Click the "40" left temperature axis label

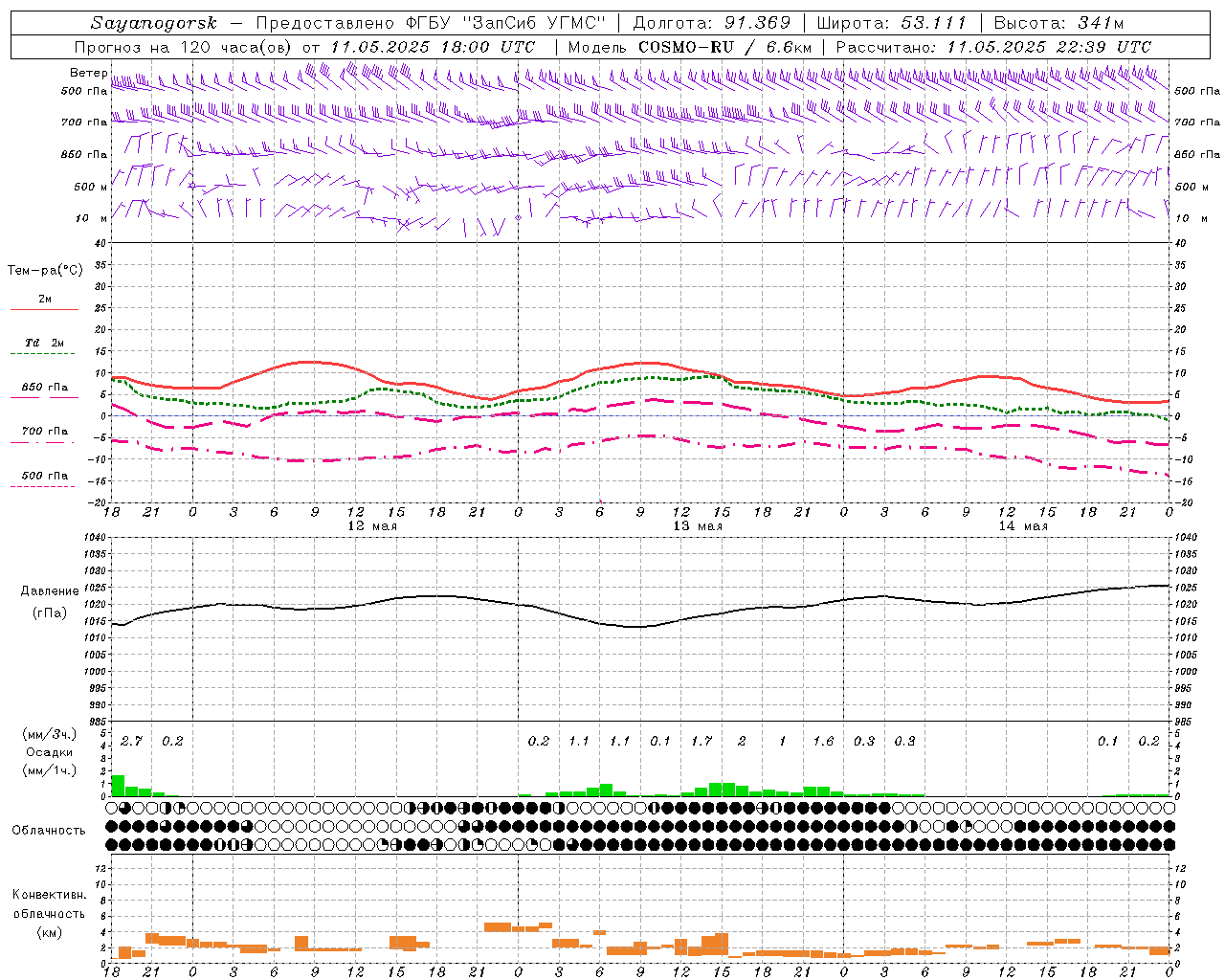(100, 243)
